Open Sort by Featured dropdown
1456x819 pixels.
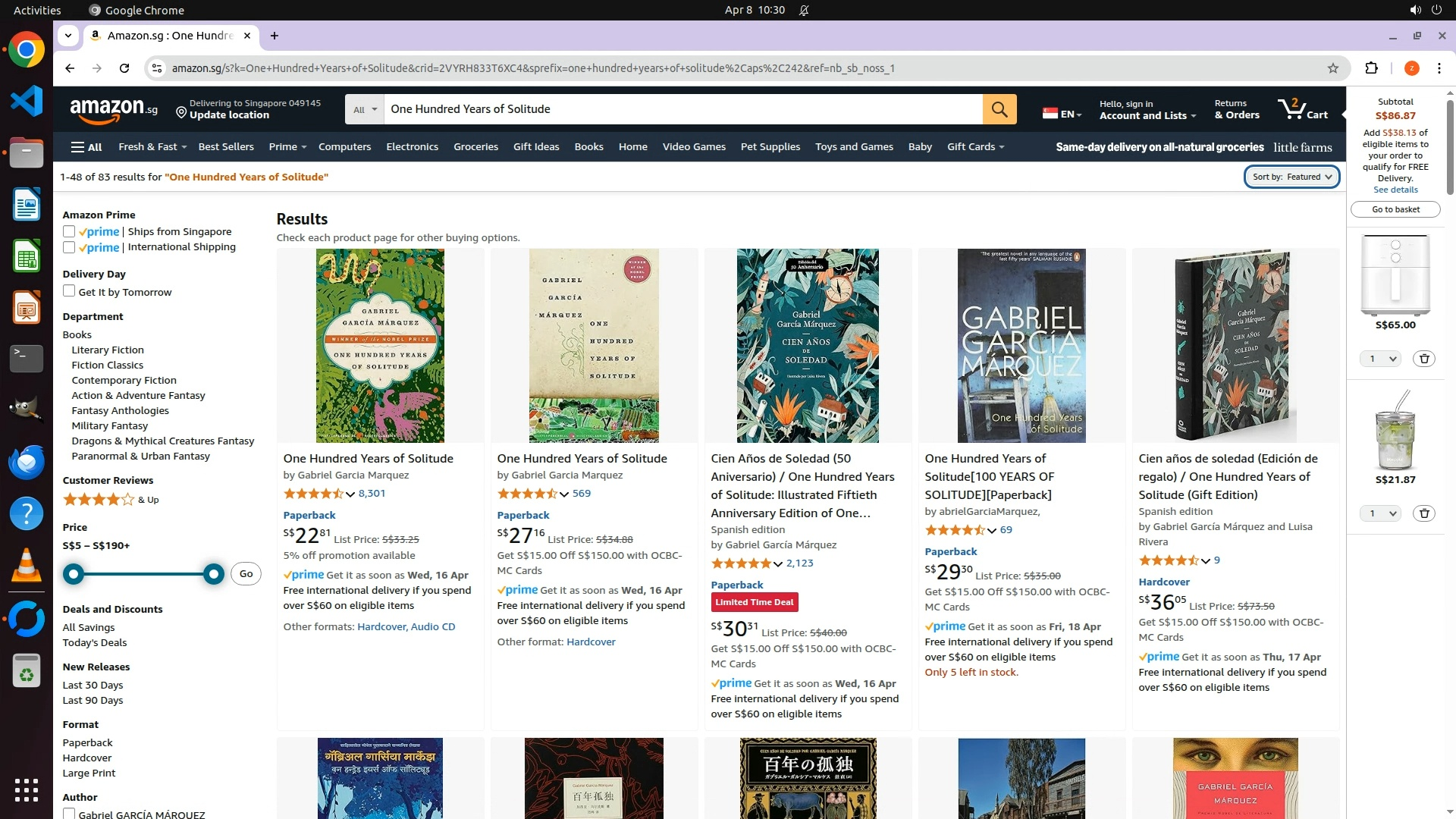[1291, 177]
